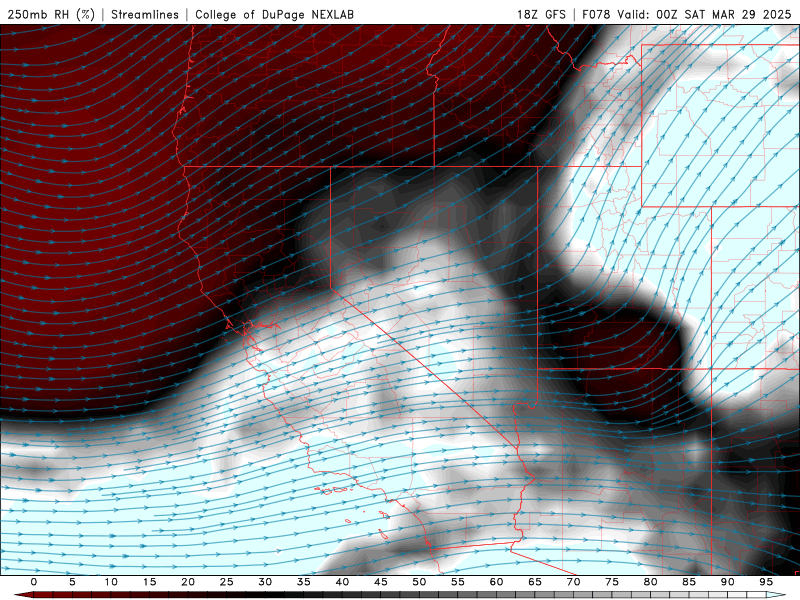Click the color scale label '25'
The height and width of the screenshot is (600, 800).
pyautogui.click(x=227, y=582)
